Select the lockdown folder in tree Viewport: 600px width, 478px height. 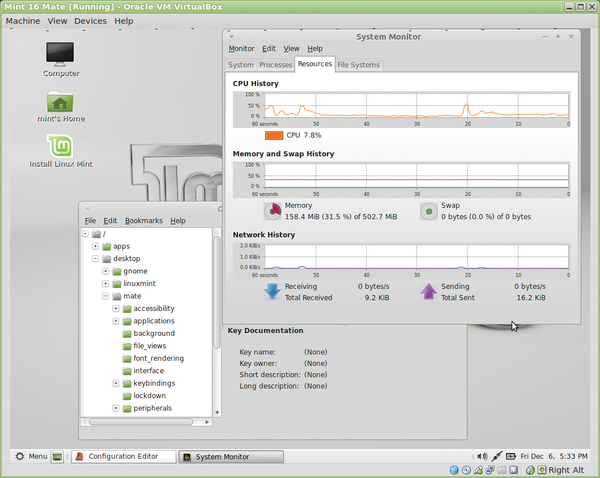point(144,396)
